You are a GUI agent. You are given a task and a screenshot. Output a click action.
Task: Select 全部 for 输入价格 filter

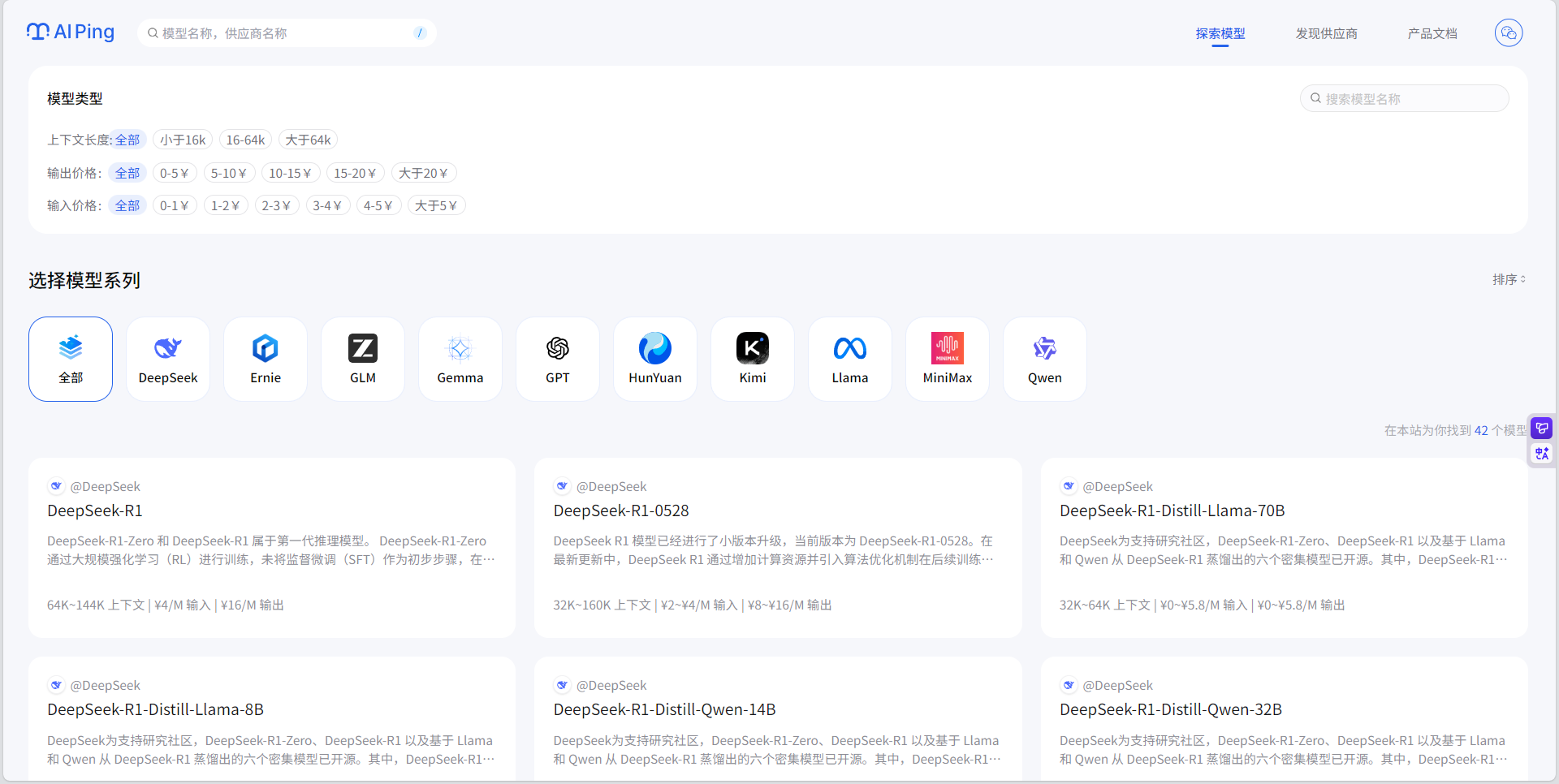[127, 205]
